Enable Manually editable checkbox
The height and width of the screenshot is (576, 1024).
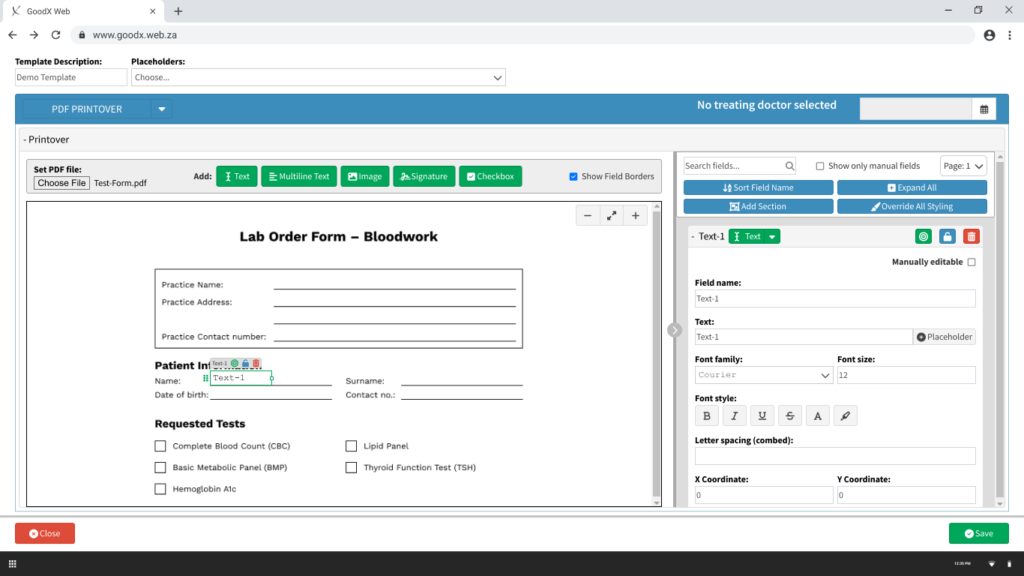(971, 262)
